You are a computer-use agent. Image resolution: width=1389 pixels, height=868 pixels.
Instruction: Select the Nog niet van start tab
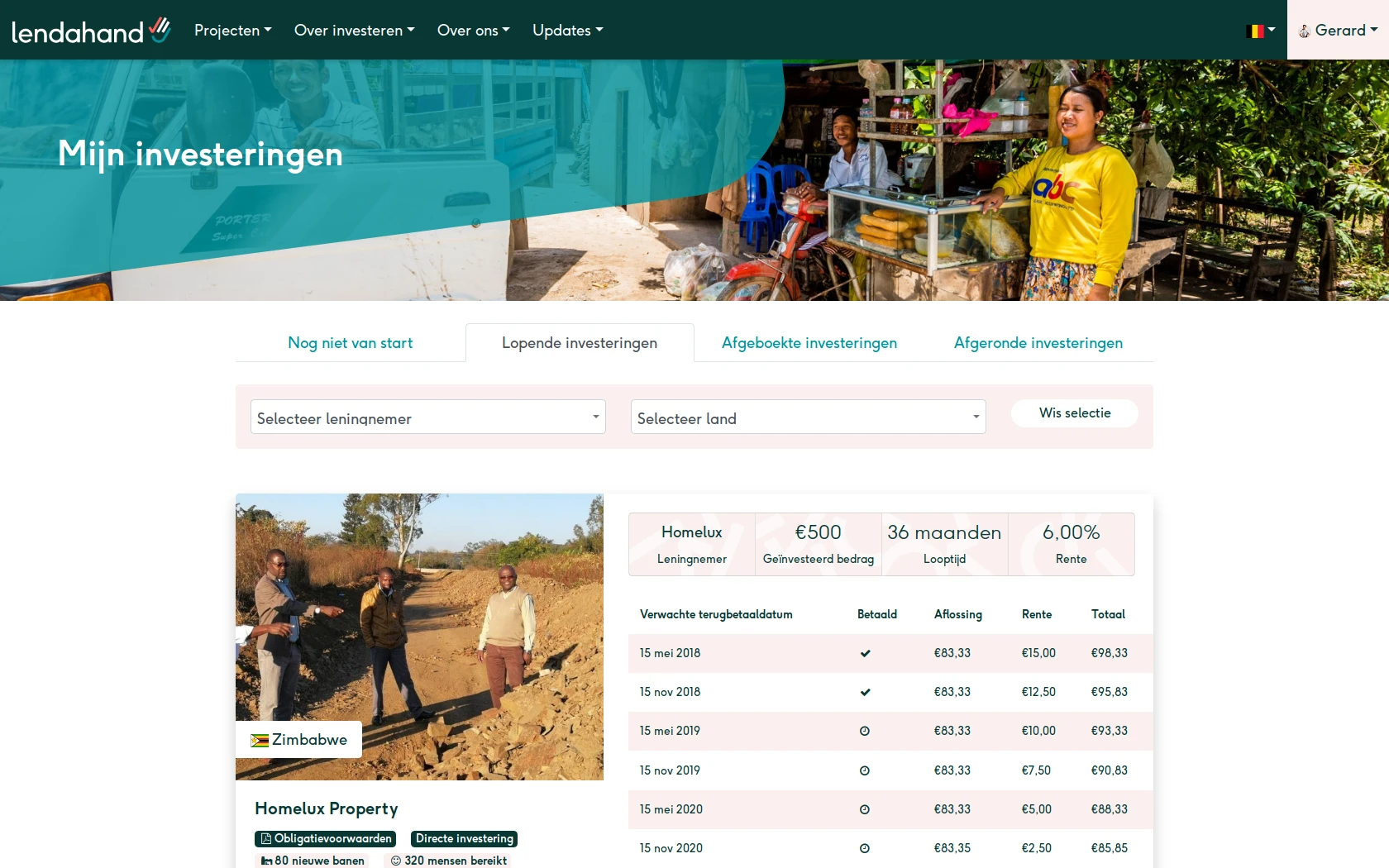point(350,343)
